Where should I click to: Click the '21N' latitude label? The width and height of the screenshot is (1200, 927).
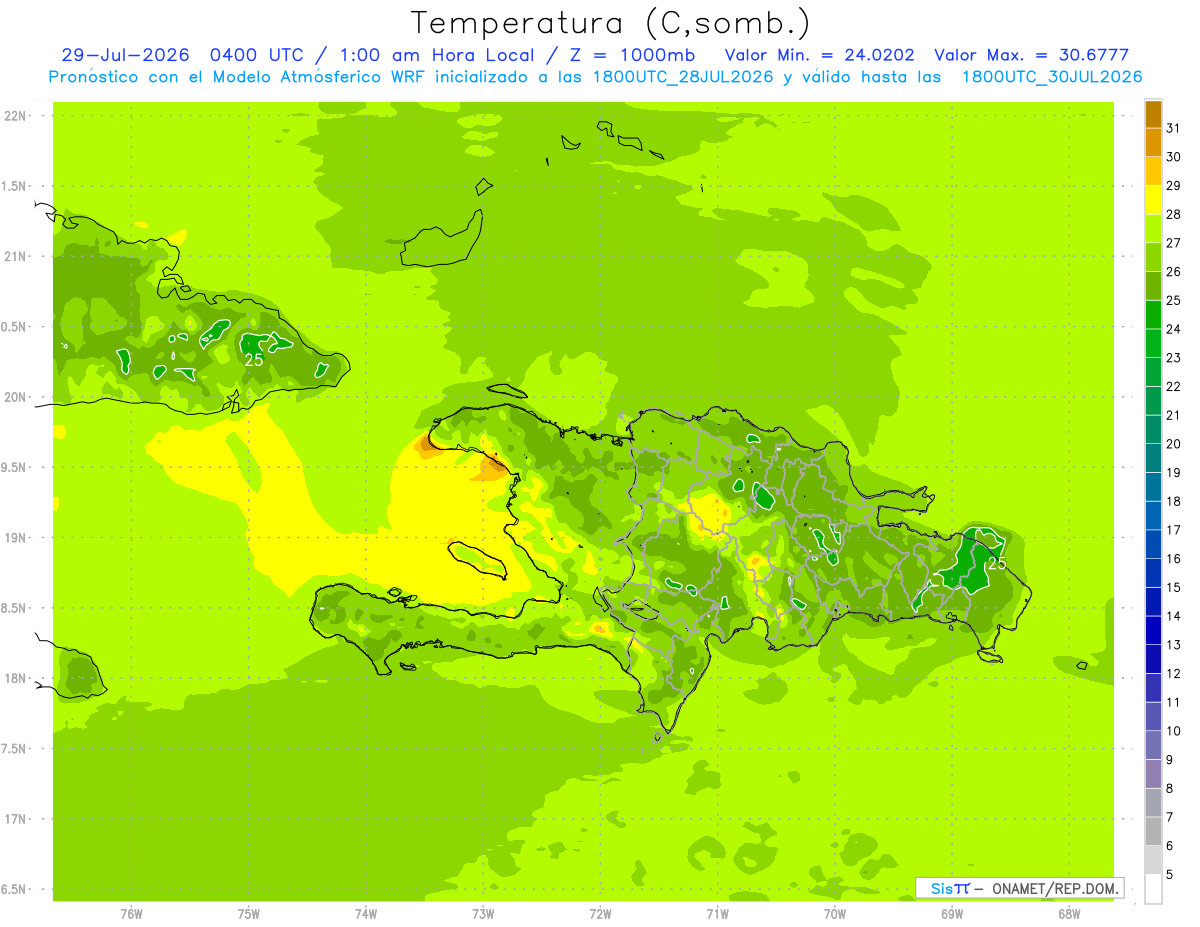tap(14, 257)
